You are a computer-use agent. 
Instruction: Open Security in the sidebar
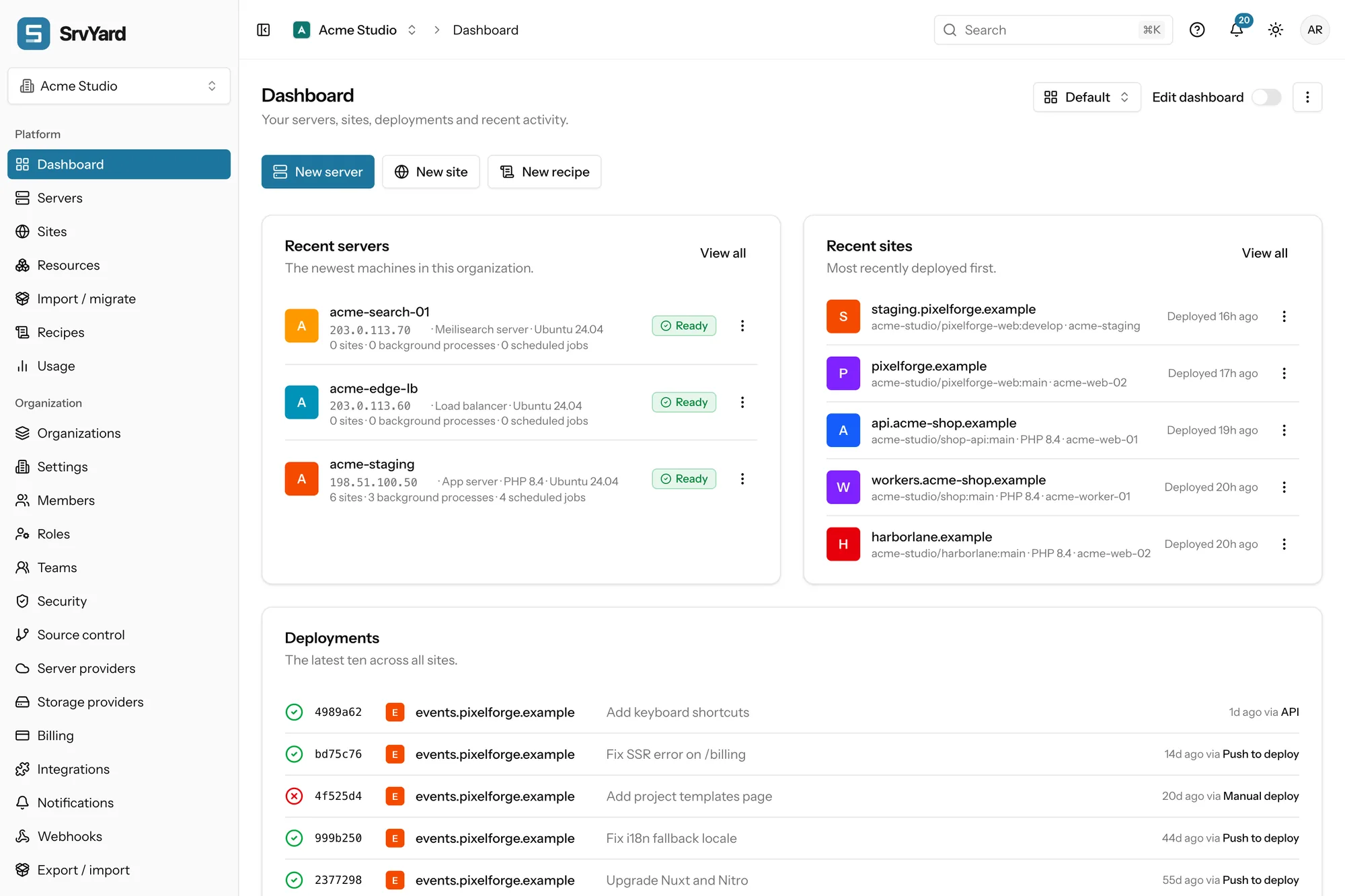(x=119, y=601)
